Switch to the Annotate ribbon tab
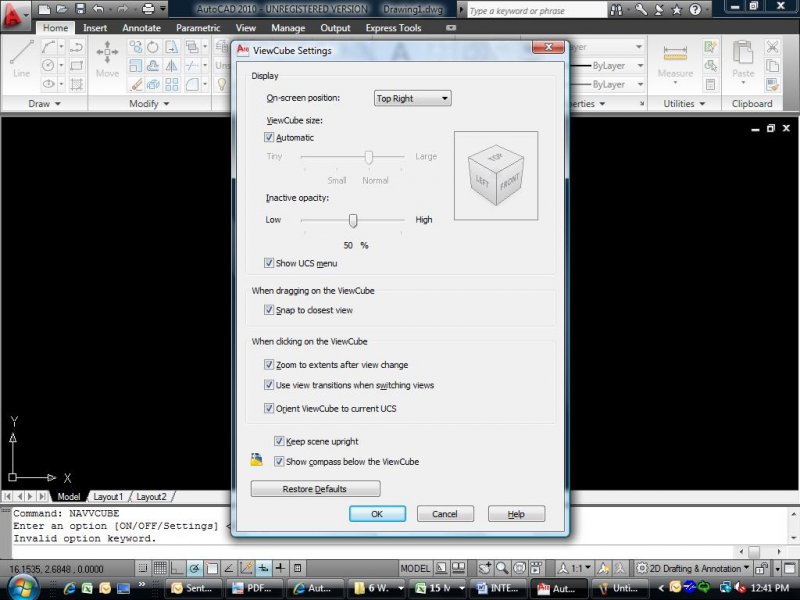 [141, 28]
